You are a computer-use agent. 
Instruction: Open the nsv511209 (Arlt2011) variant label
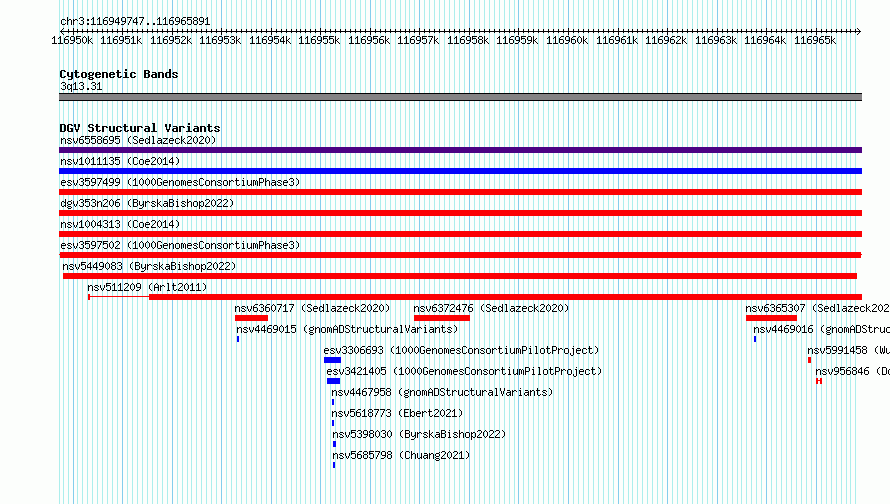pos(147,287)
